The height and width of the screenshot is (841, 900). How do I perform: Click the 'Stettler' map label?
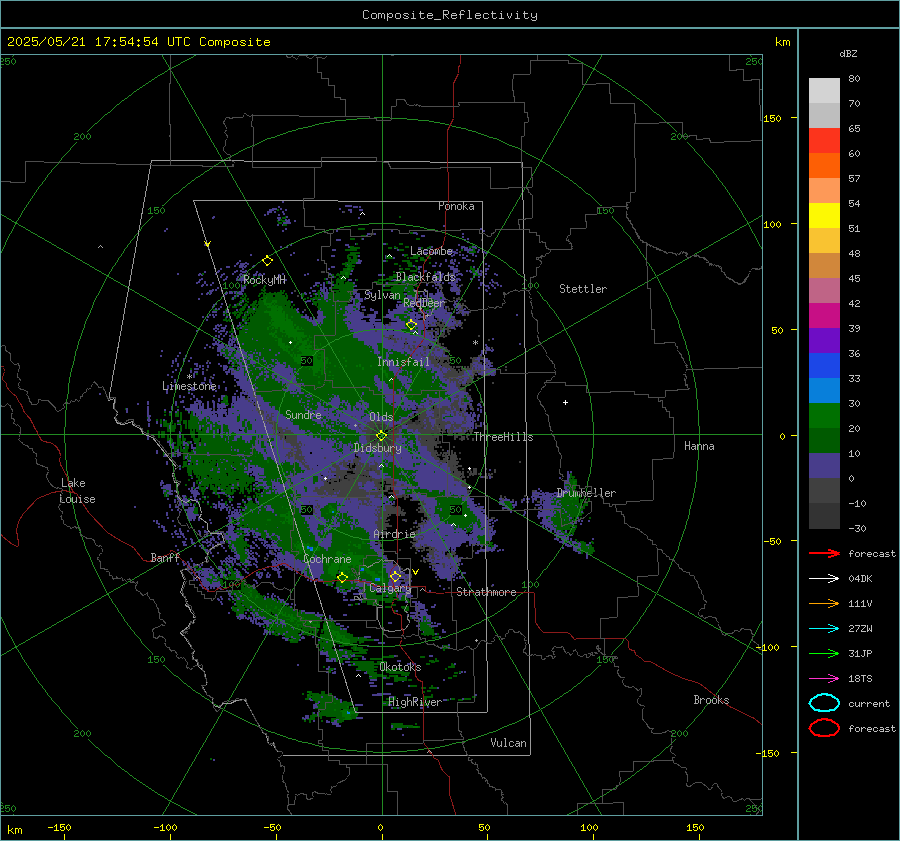pos(583,289)
